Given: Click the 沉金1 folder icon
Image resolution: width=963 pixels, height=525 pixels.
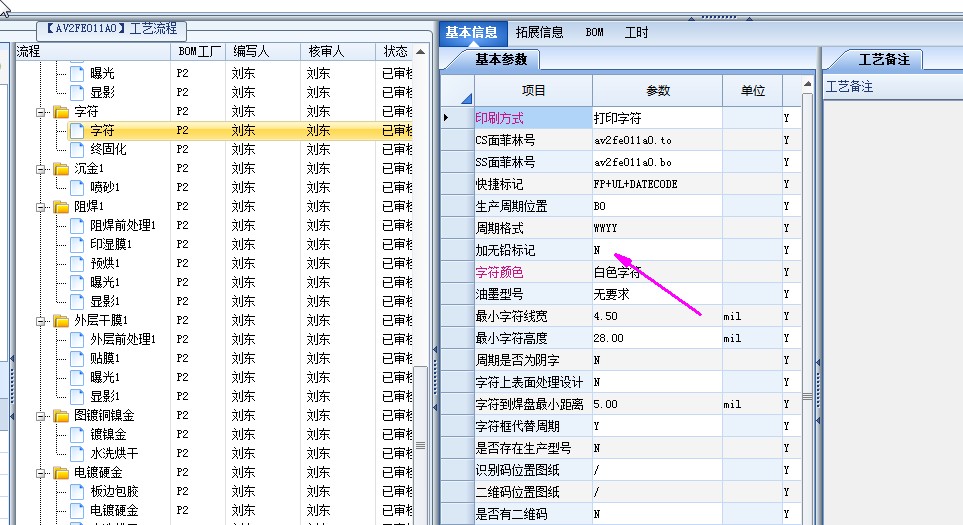Looking at the screenshot, I should pyautogui.click(x=61, y=169).
